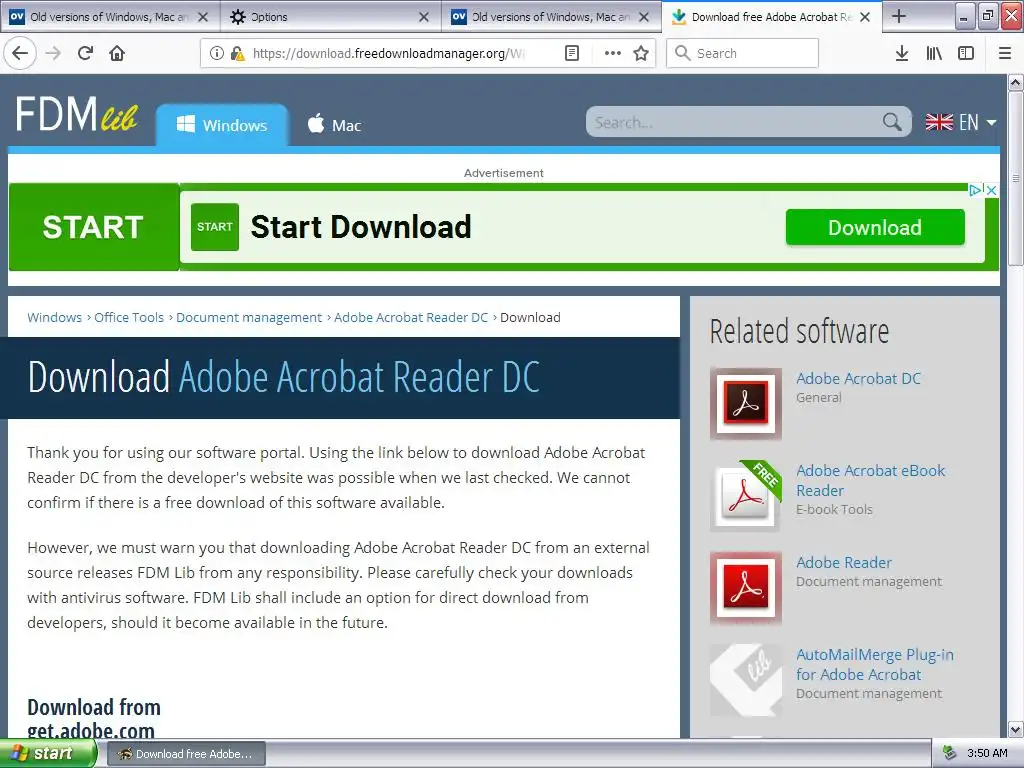
Task: Click the AdChoices triangle icon
Action: point(976,190)
